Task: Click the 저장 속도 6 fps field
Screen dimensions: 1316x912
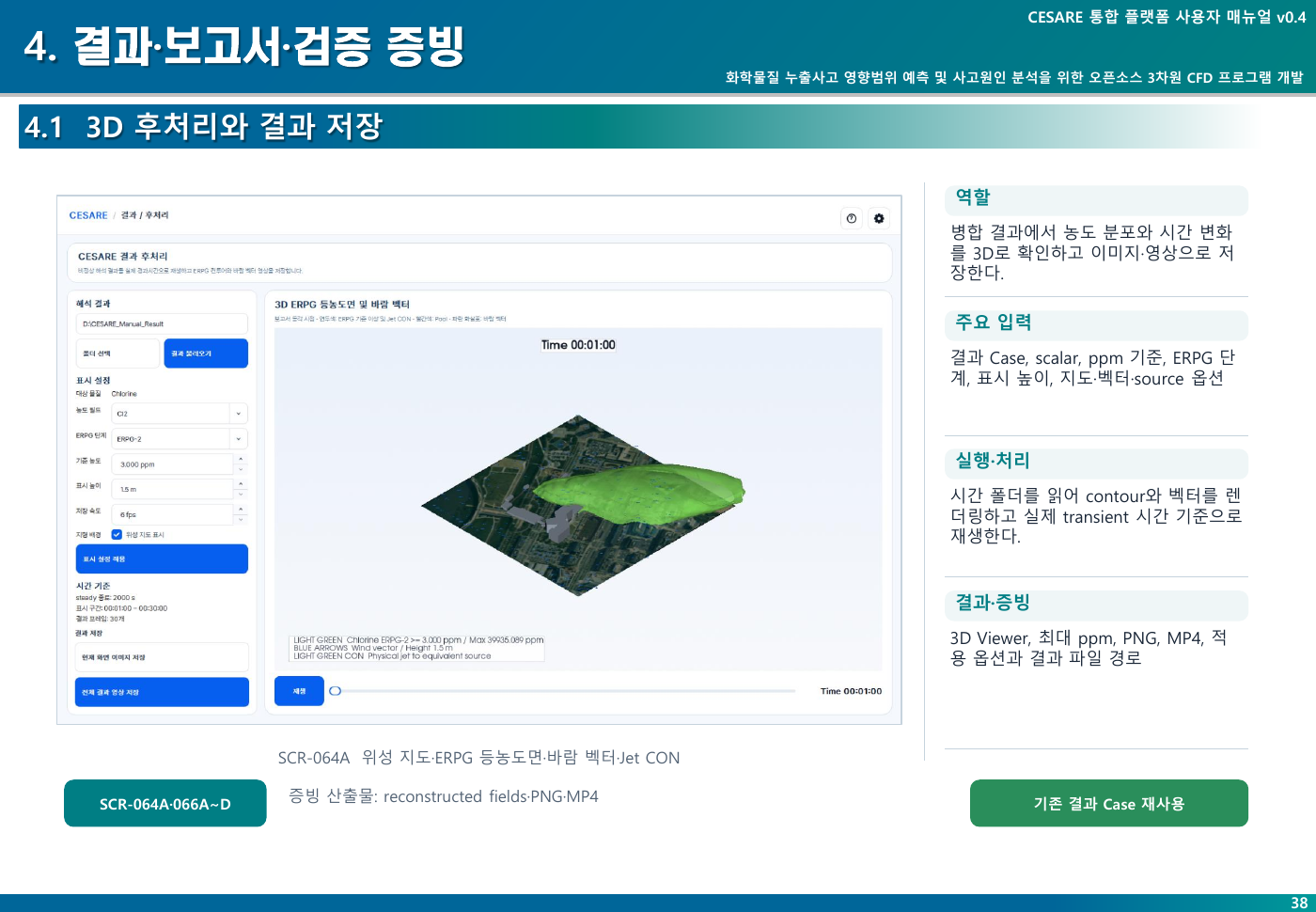Action: point(172,514)
